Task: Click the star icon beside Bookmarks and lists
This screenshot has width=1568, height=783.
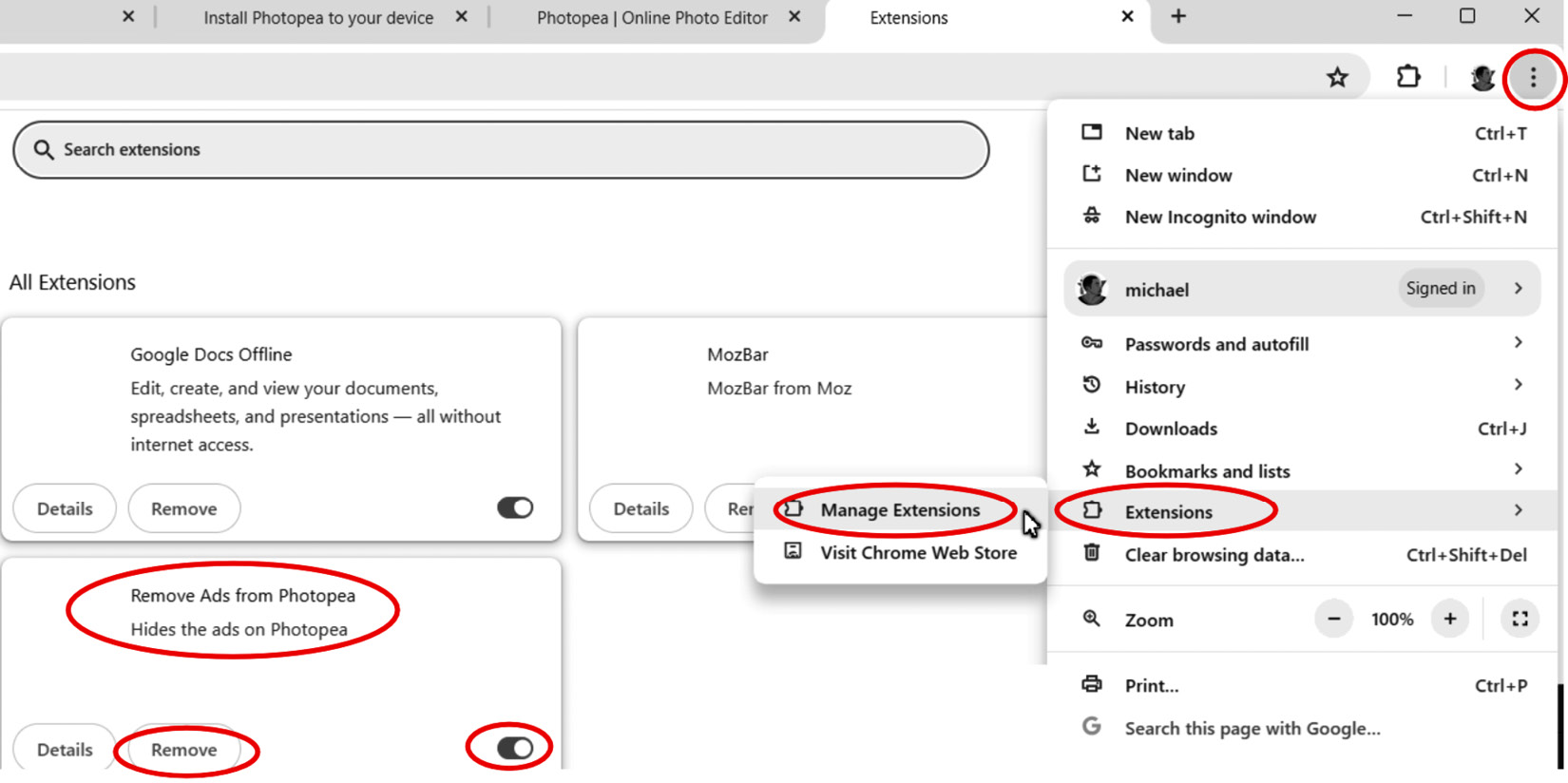Action: (x=1092, y=468)
